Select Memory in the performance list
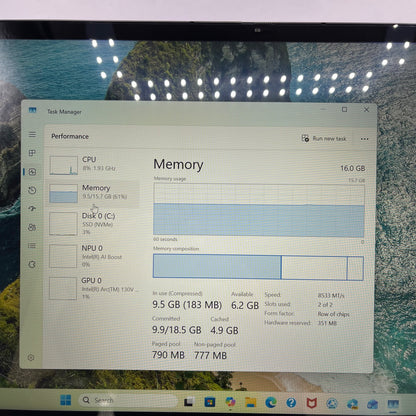 [x=93, y=193]
